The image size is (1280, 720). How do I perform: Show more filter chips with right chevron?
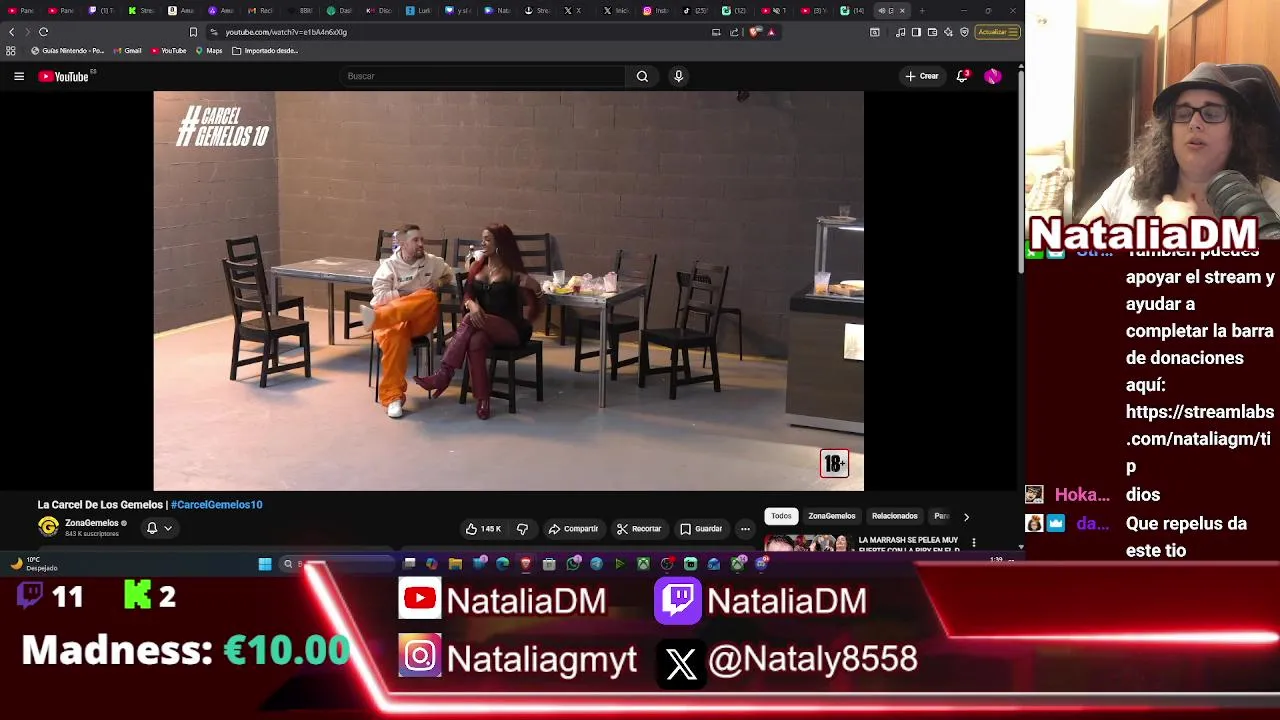(966, 517)
